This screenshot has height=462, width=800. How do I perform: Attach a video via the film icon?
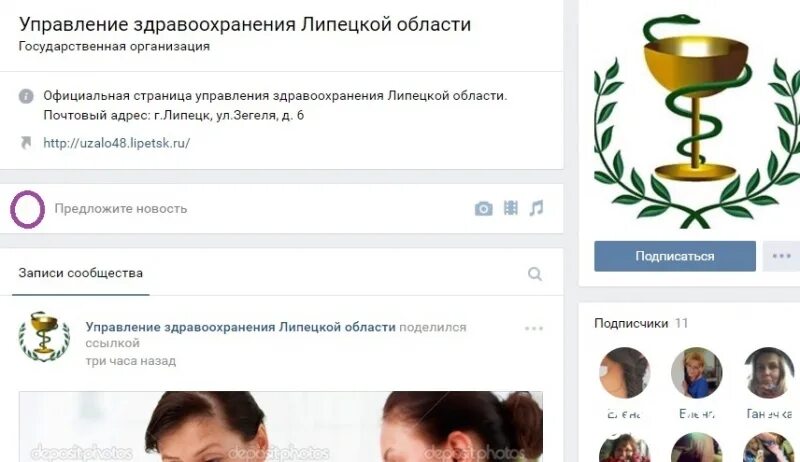(x=511, y=208)
